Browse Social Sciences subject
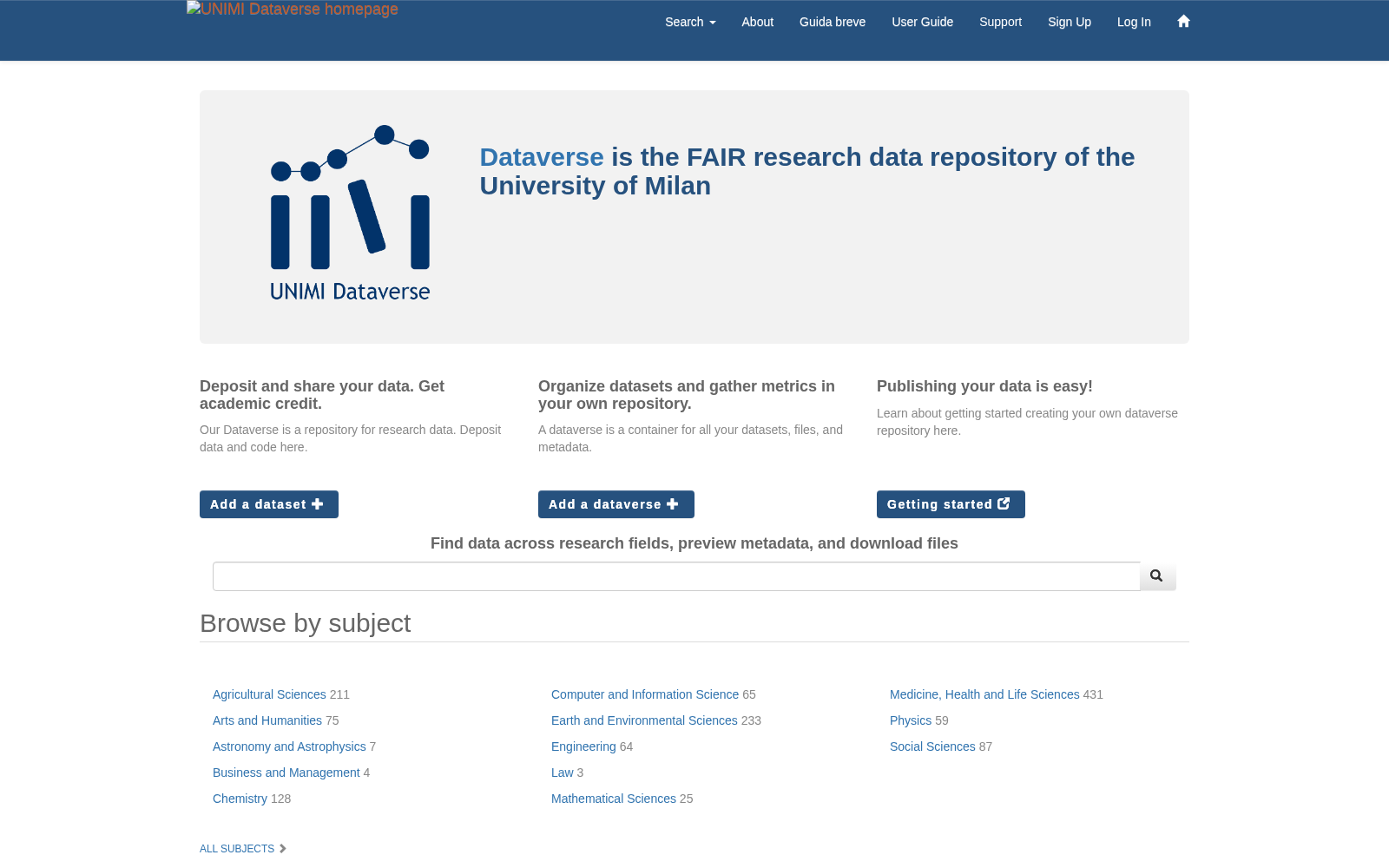 [x=932, y=746]
